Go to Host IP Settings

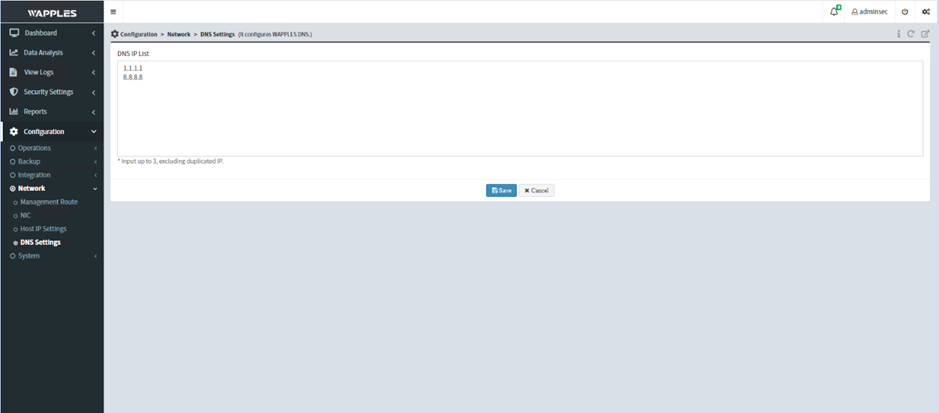[x=43, y=229]
